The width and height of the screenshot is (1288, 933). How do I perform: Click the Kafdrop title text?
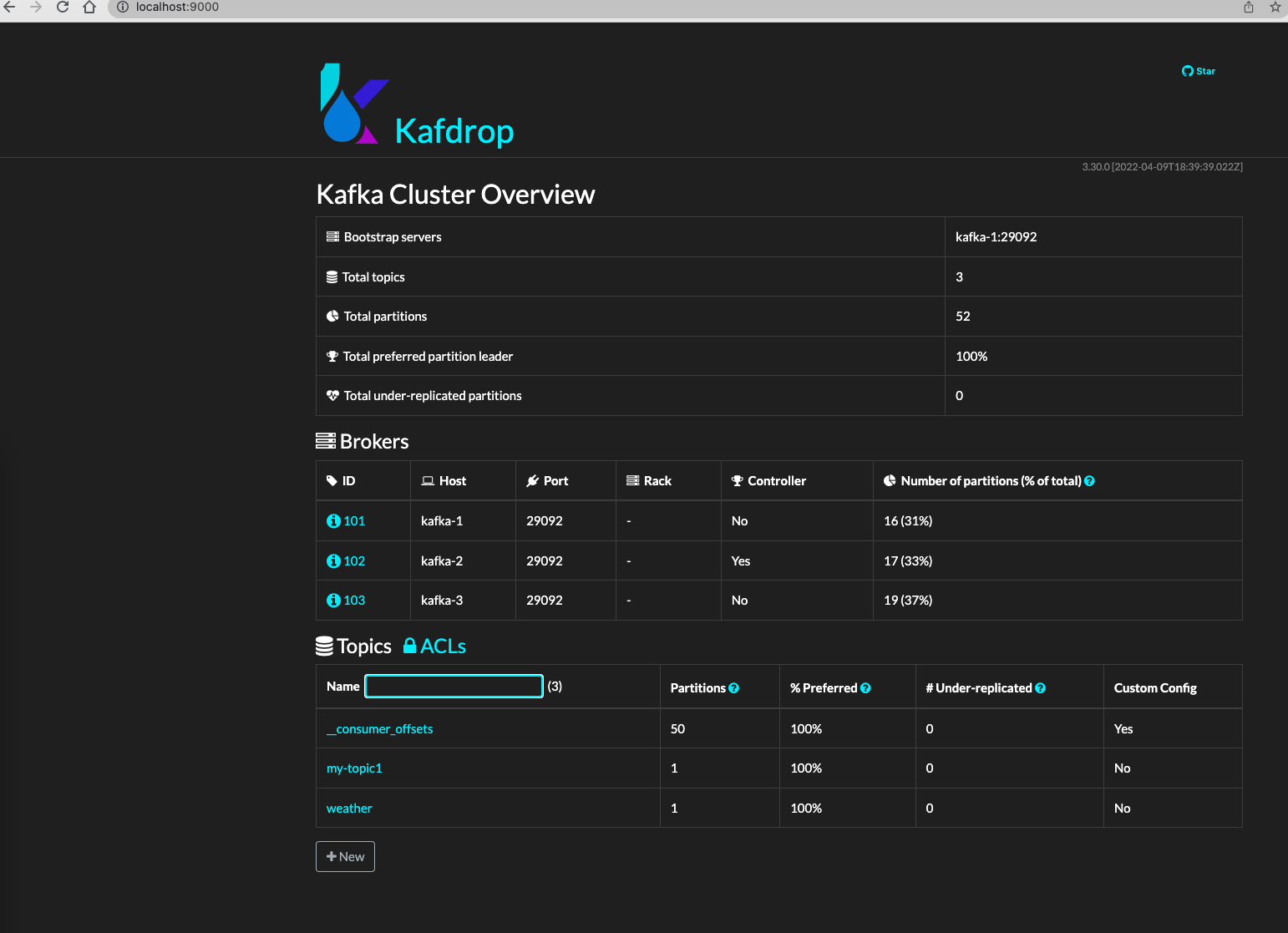pos(454,131)
